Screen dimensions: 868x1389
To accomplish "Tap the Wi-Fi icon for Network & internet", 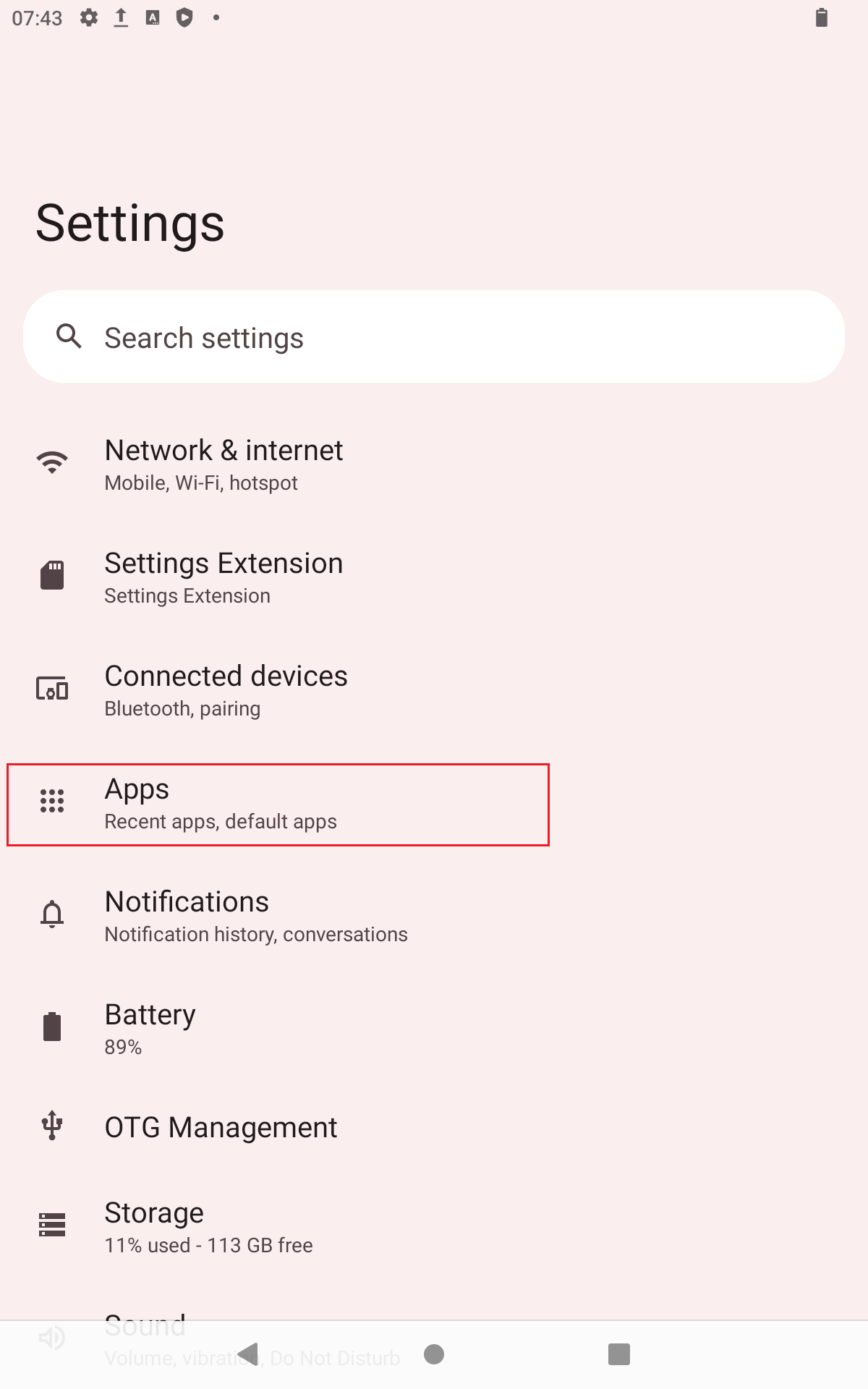I will [x=52, y=462].
